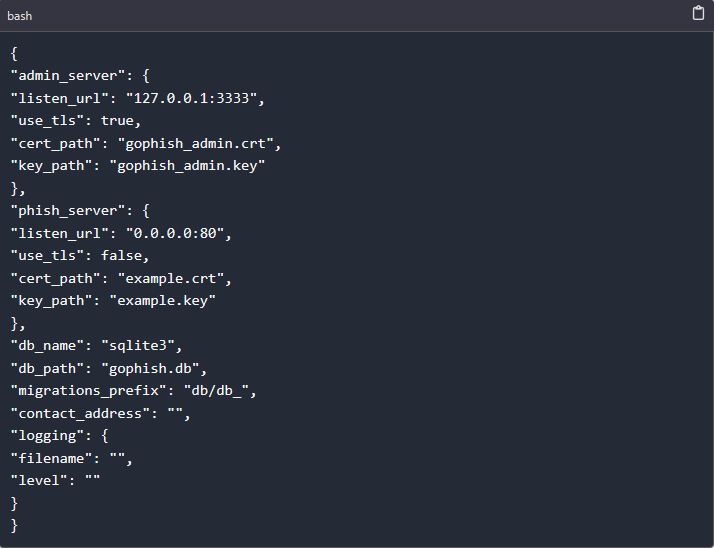This screenshot has width=715, height=549.
Task: Click the phish_server key line
Action: click(x=80, y=211)
